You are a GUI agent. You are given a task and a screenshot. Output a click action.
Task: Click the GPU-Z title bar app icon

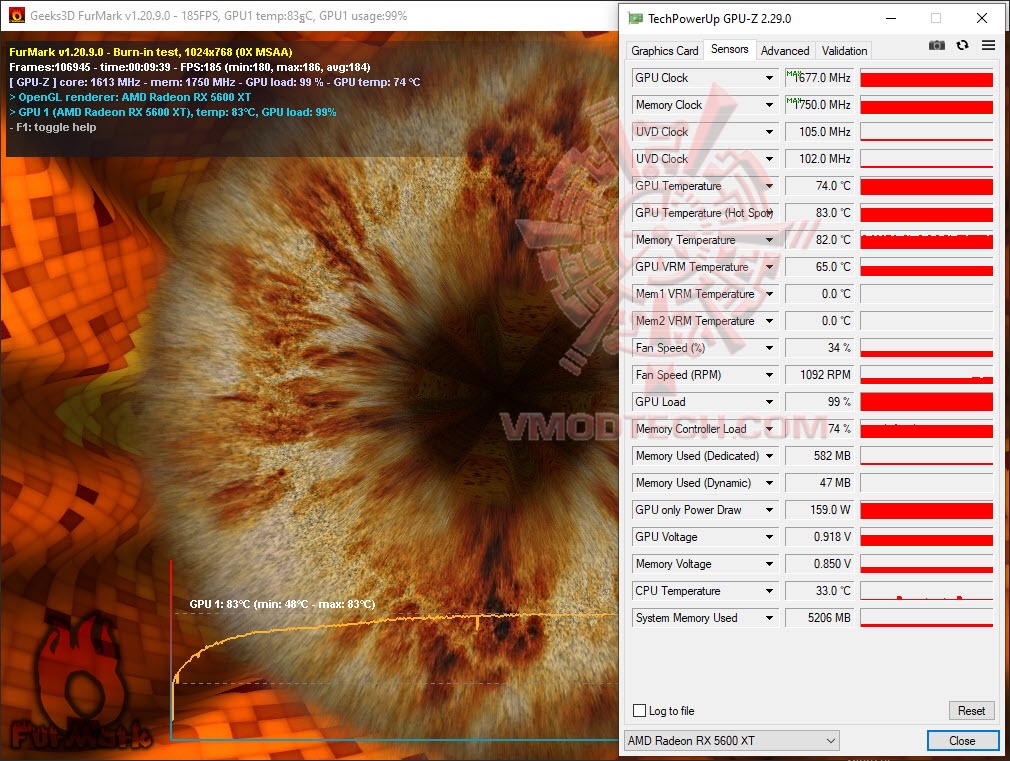[636, 18]
